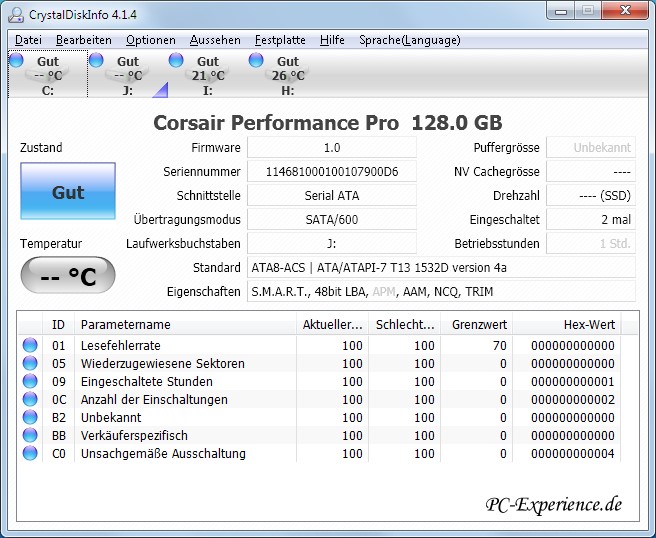Sort by the Parametername column header
The height and width of the screenshot is (538, 656).
(x=185, y=324)
